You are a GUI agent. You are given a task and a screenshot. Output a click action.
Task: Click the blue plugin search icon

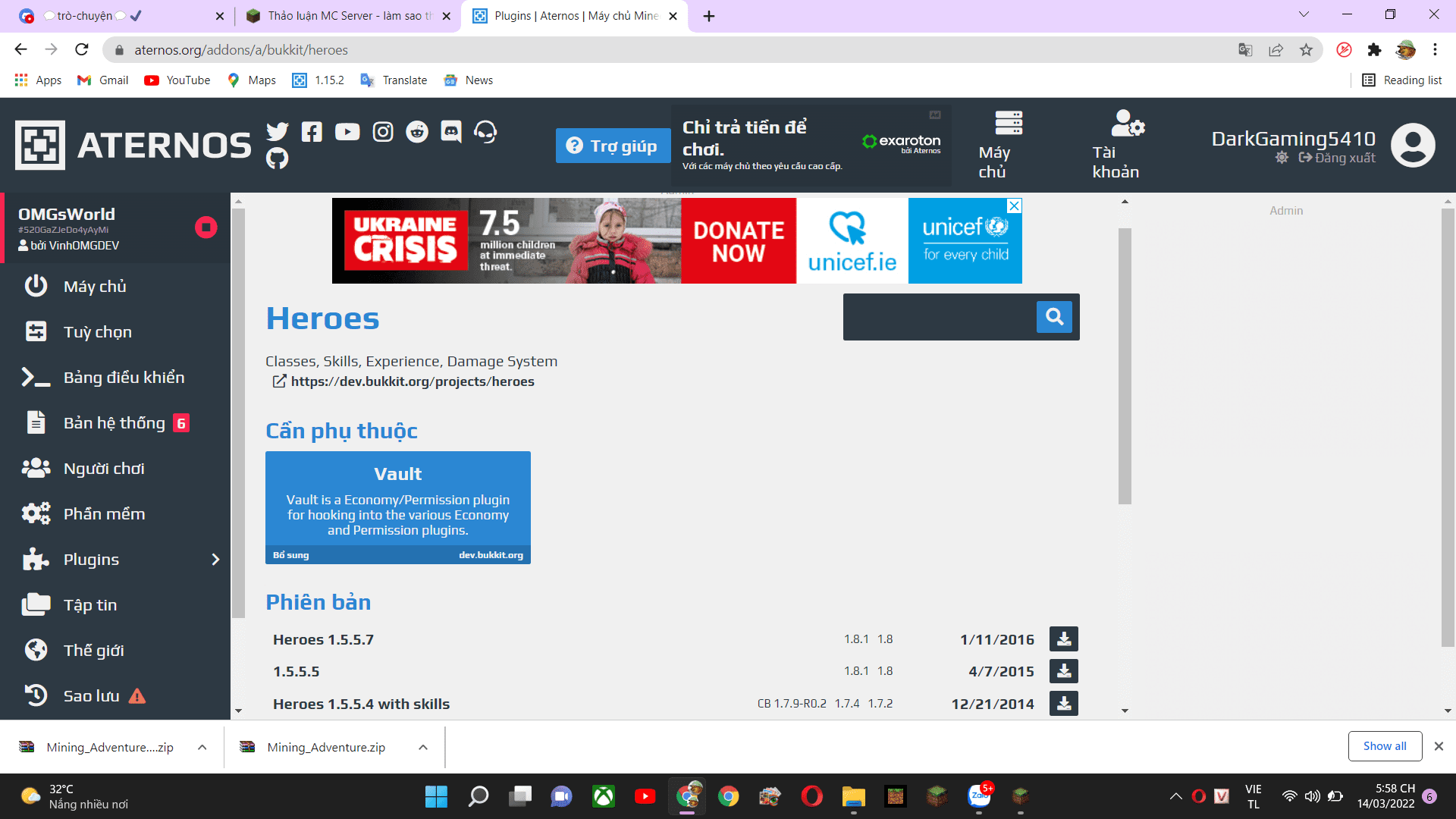point(1054,316)
